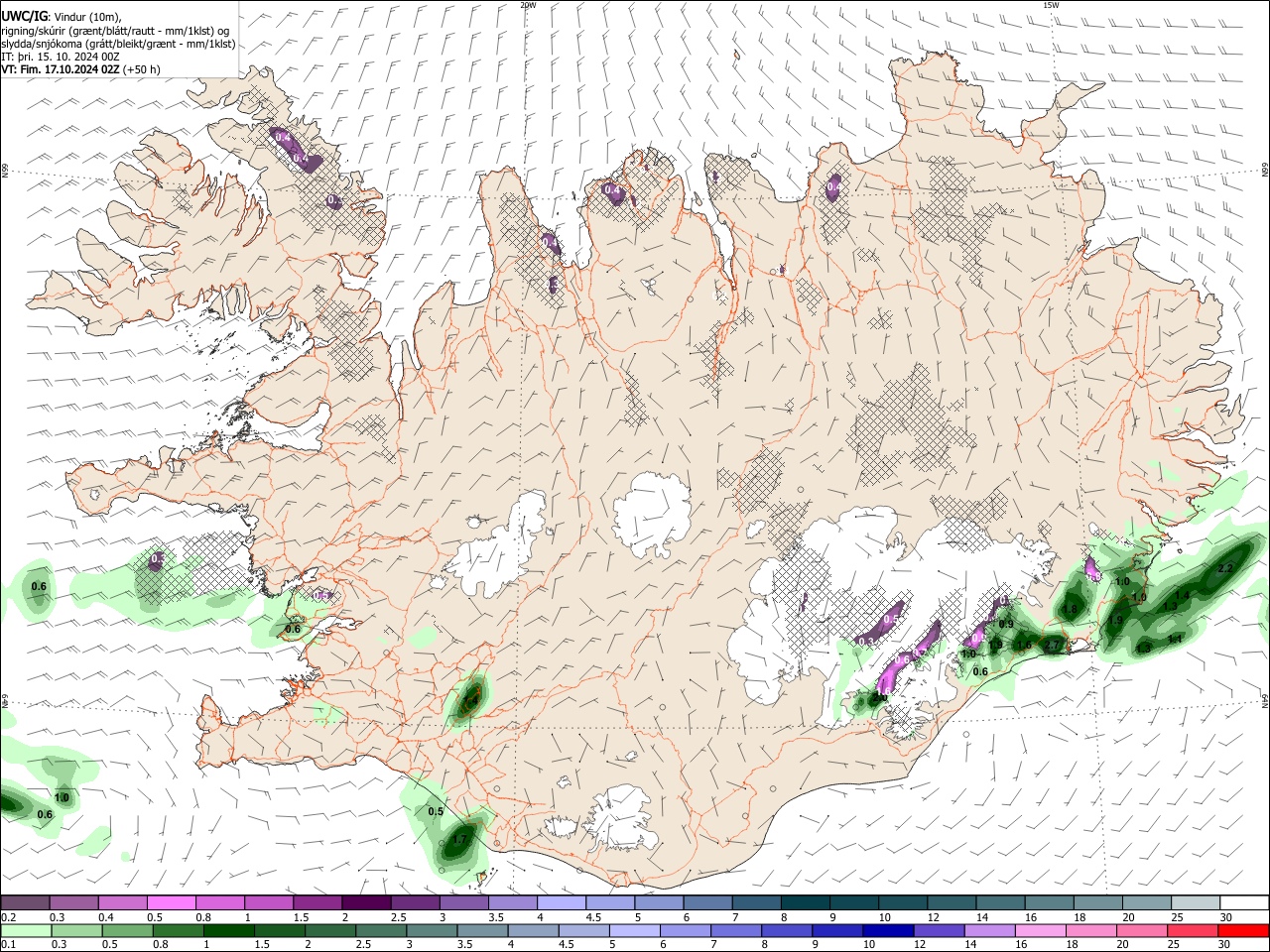This screenshot has width=1270, height=952.
Task: Select top-row dark purple swatch between 2 and 2.5
Action: tap(366, 902)
